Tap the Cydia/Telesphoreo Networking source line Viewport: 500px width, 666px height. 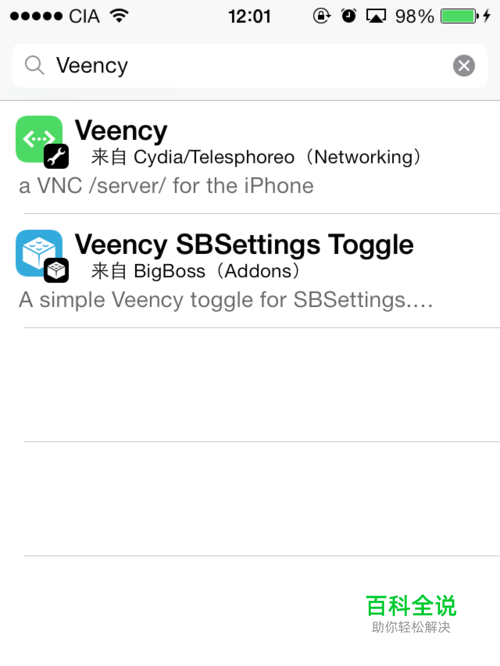pos(257,157)
